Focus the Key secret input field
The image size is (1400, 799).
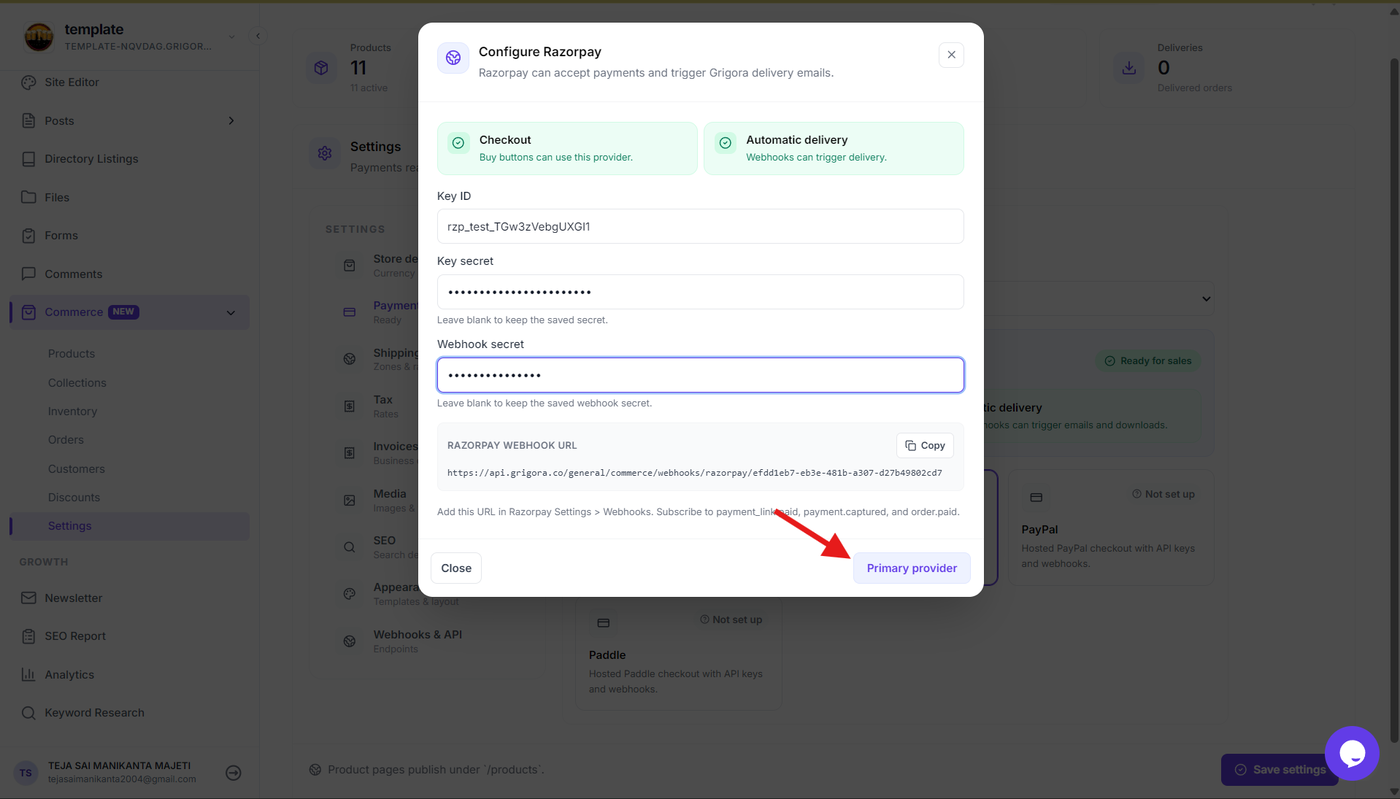(700, 292)
